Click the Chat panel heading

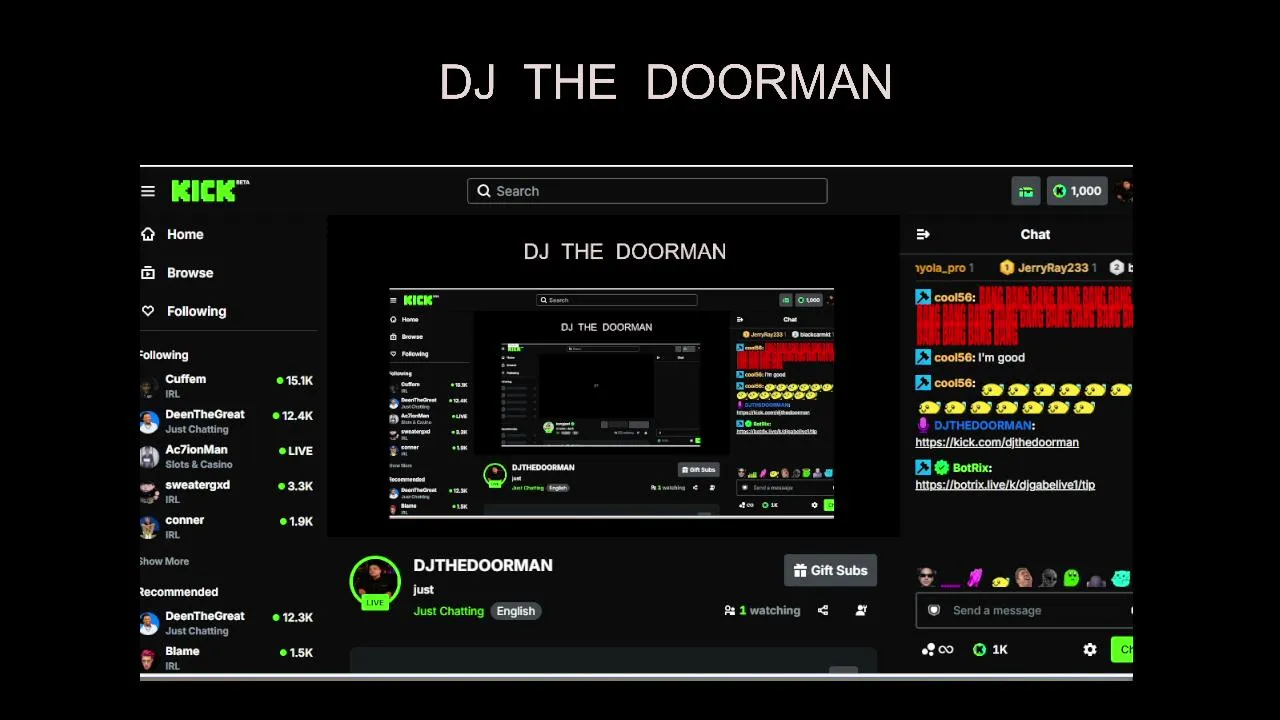click(1035, 234)
